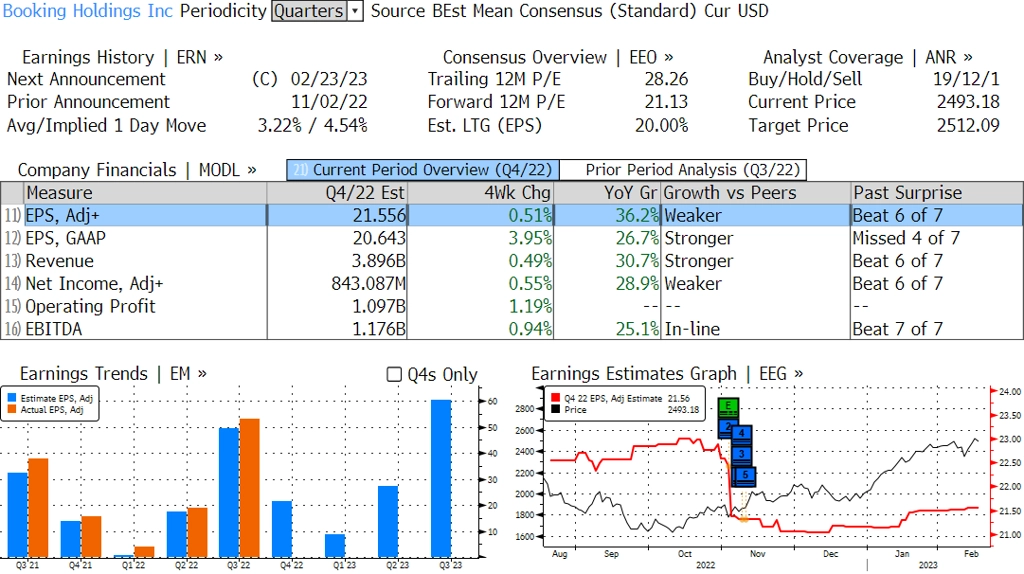Click the Measure column header
The height and width of the screenshot is (574, 1024).
coord(145,193)
